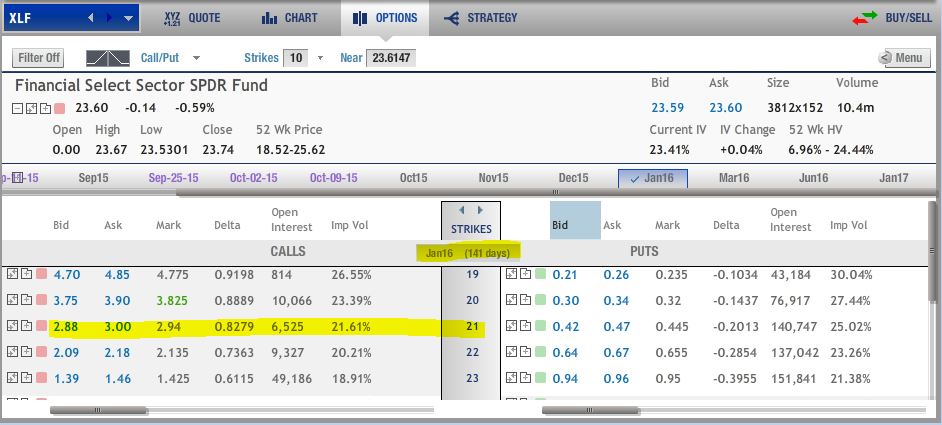Image resolution: width=942 pixels, height=425 pixels.
Task: Open trade ticket icon beside 23.60 last price
Action: point(31,109)
